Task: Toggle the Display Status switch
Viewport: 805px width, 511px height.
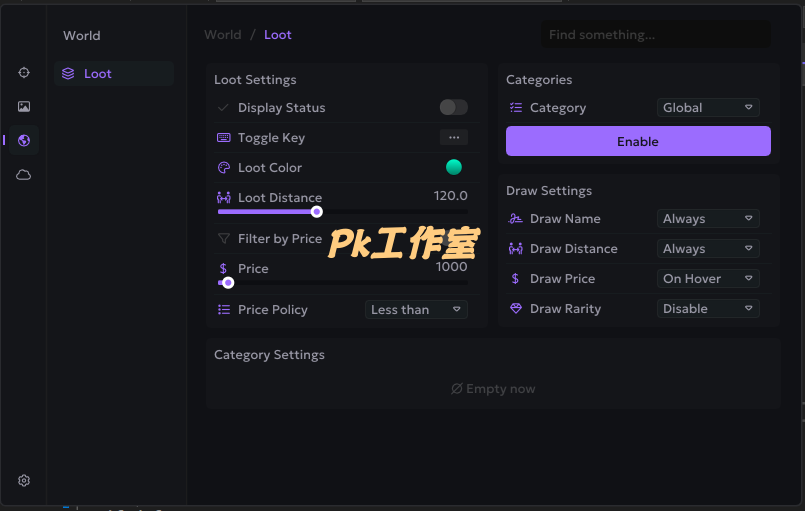Action: pyautogui.click(x=454, y=107)
